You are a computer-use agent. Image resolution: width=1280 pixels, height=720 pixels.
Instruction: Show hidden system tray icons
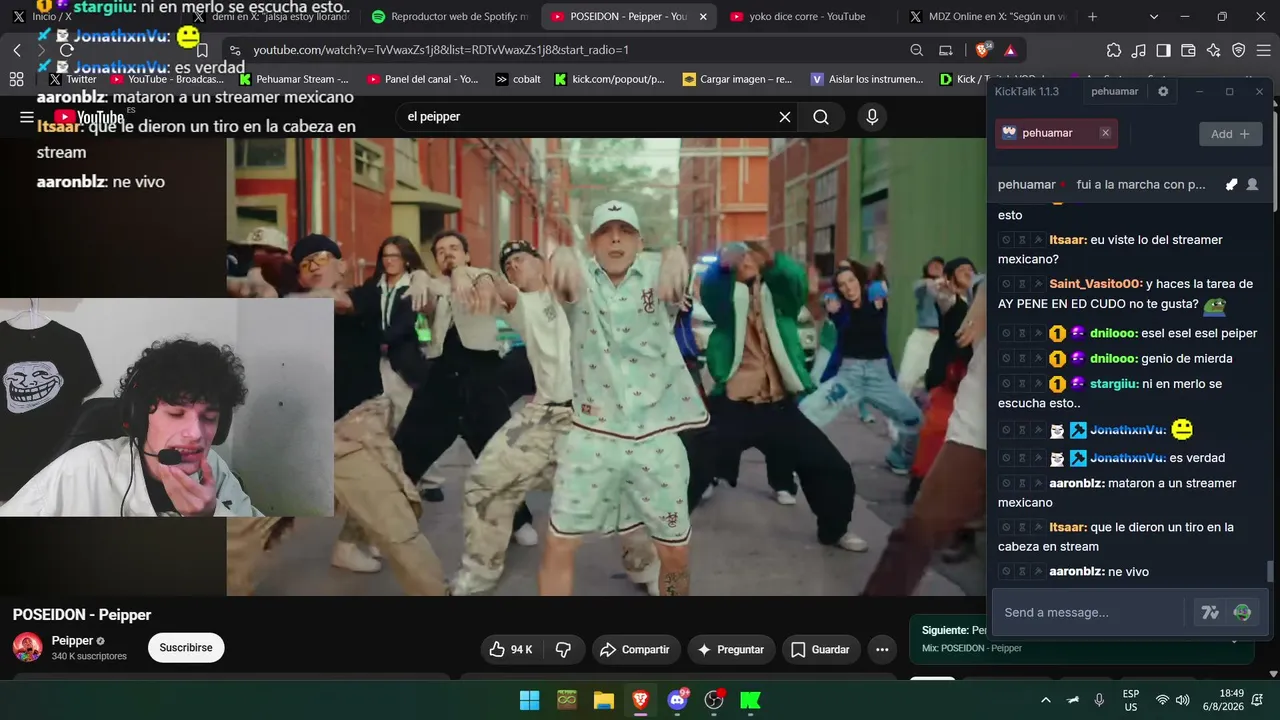[x=1046, y=700]
